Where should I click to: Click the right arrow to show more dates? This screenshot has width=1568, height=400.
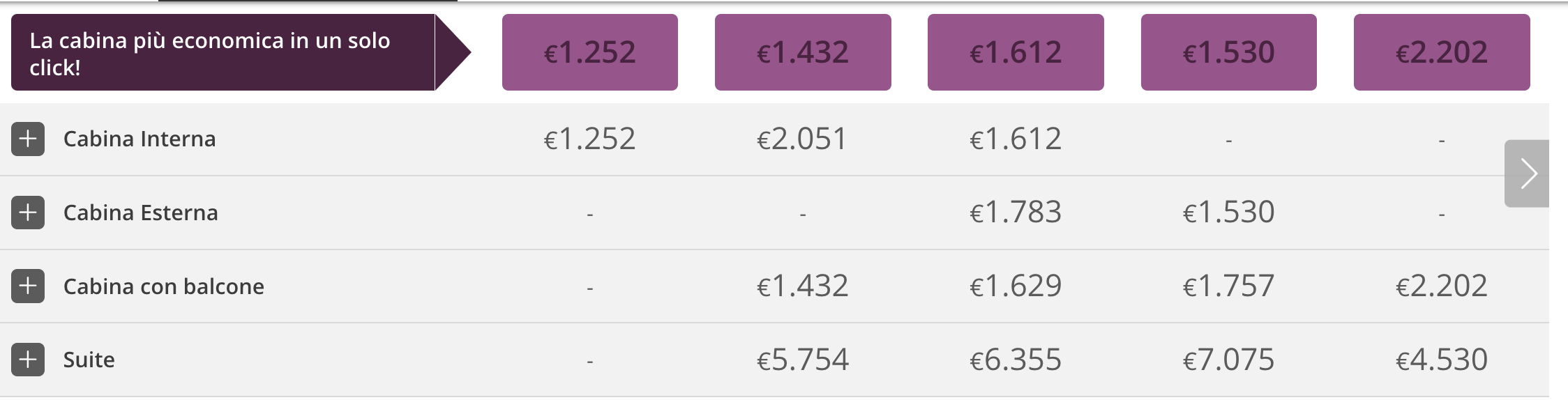click(1526, 174)
